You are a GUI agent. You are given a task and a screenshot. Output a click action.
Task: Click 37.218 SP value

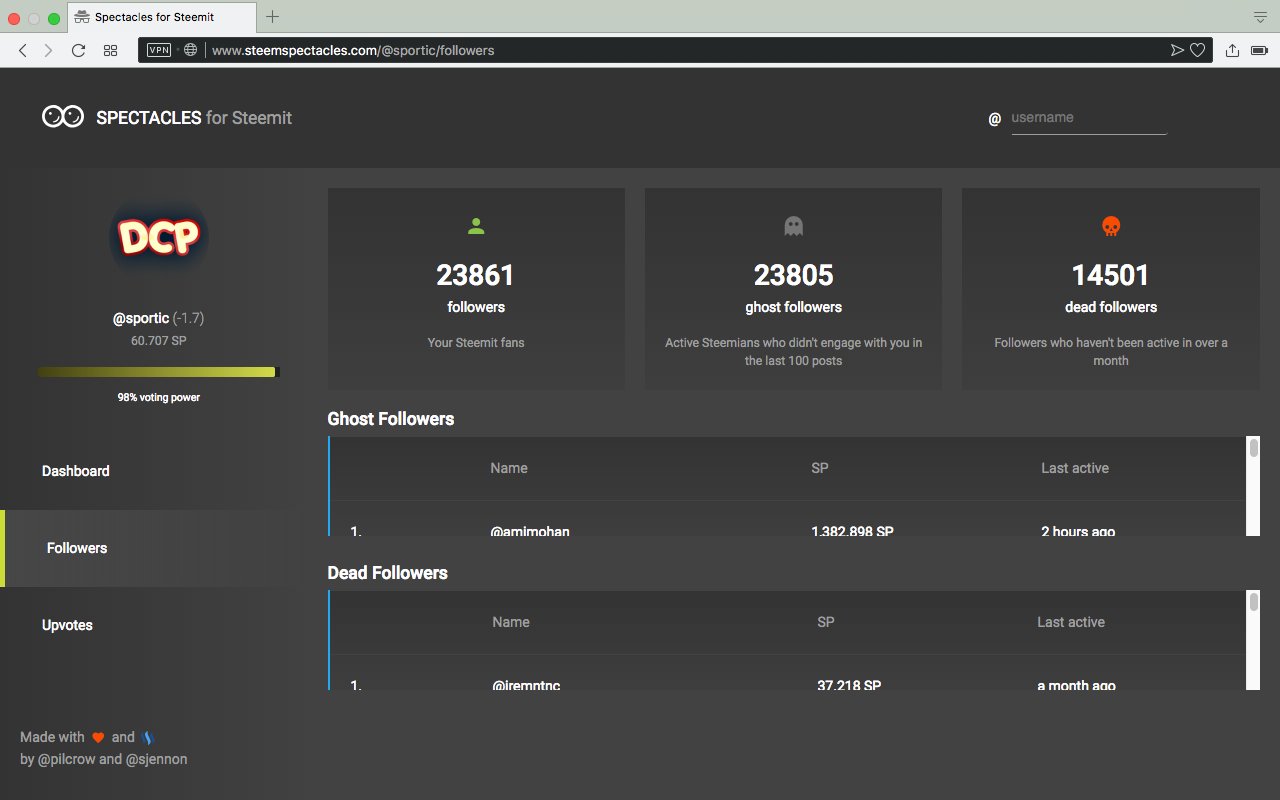pyautogui.click(x=849, y=685)
